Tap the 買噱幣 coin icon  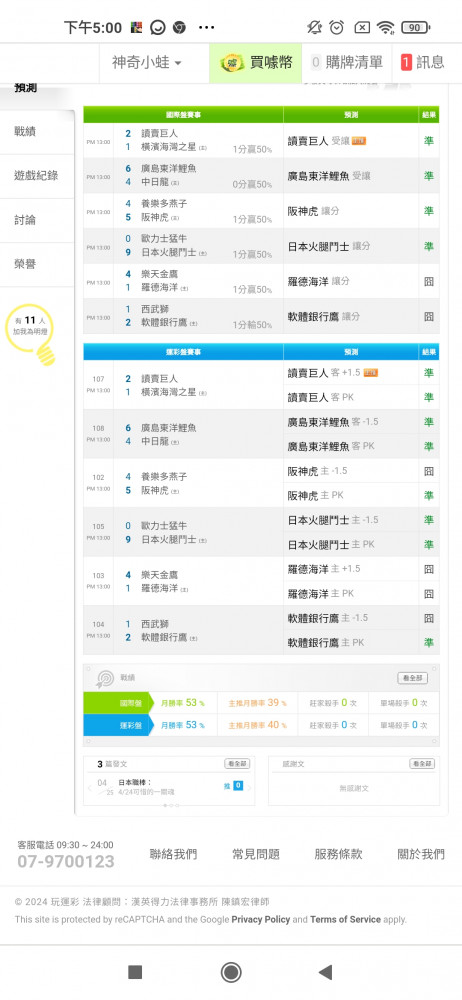(x=232, y=62)
